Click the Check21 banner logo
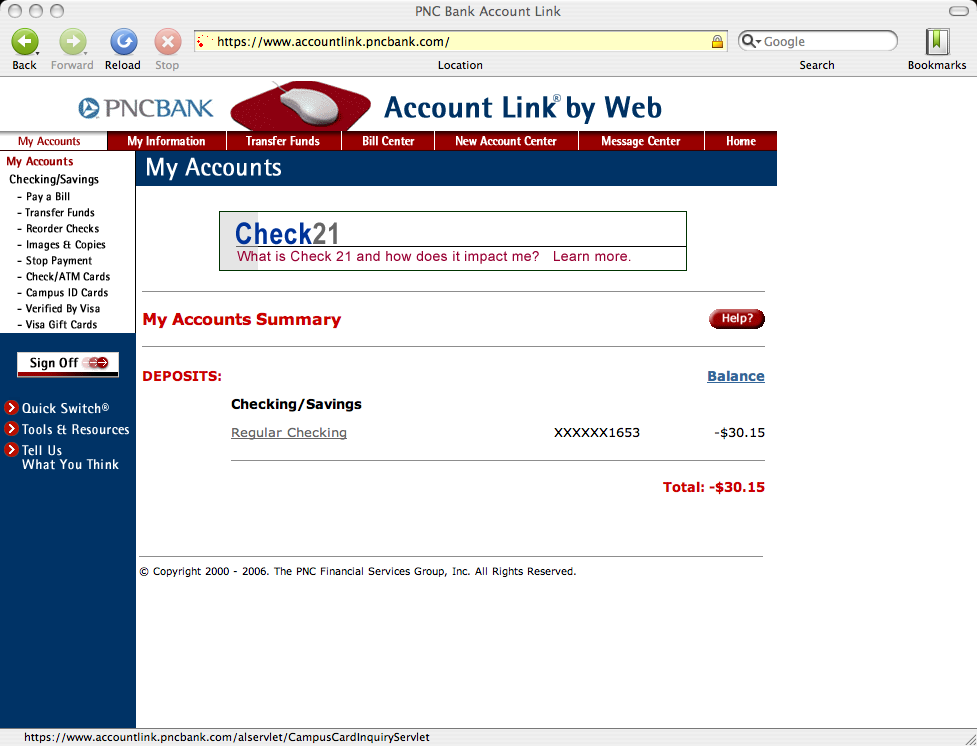The height and width of the screenshot is (746, 977). pyautogui.click(x=287, y=234)
